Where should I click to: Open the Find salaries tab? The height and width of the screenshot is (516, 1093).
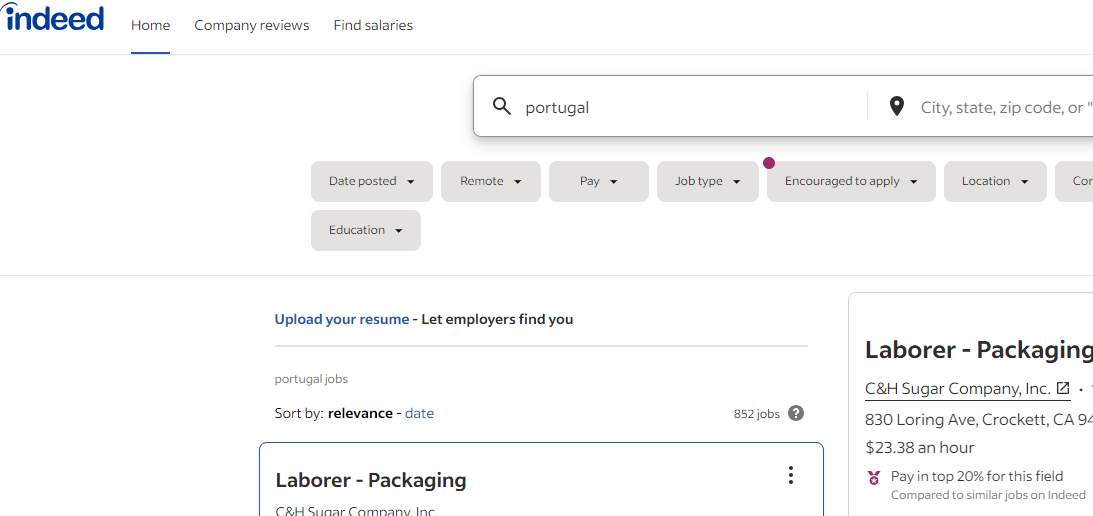pyautogui.click(x=373, y=25)
